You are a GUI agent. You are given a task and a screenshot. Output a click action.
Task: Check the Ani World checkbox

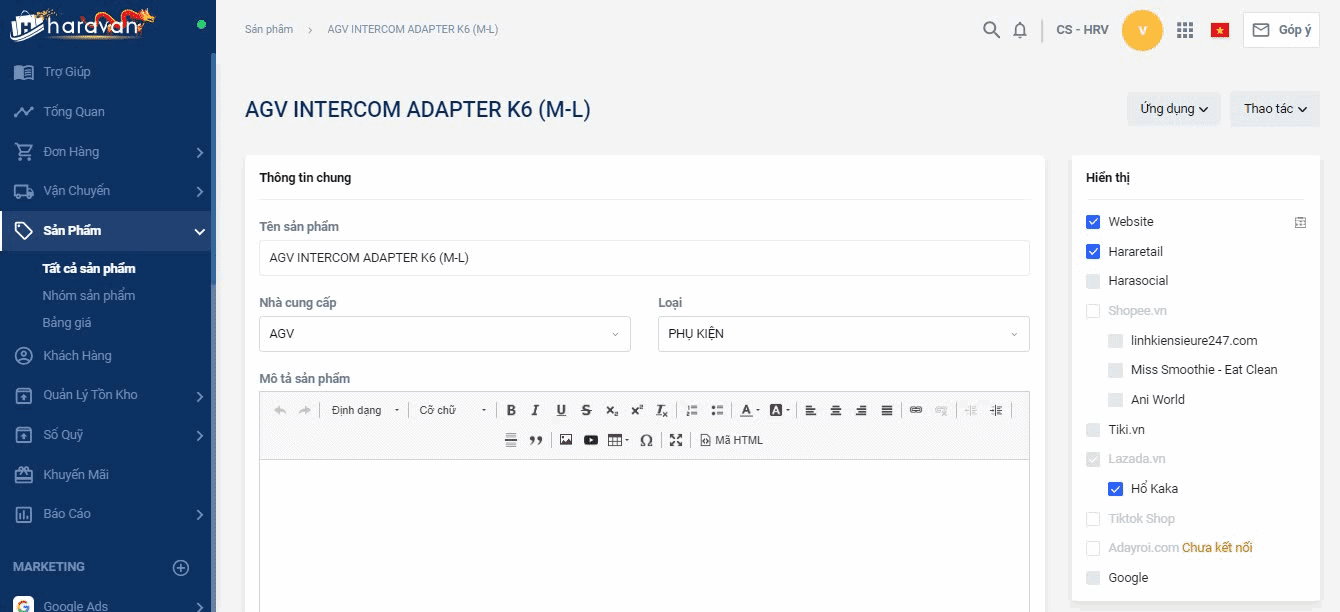pos(1115,400)
